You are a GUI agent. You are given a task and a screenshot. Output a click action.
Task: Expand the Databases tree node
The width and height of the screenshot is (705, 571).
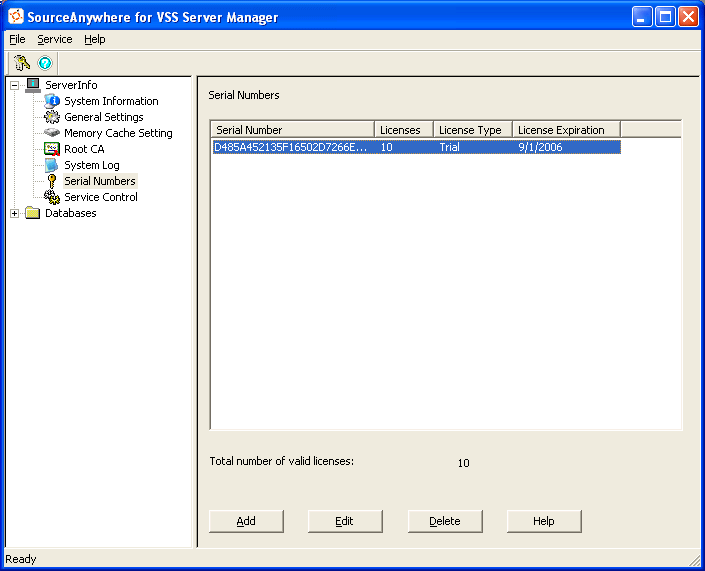[15, 213]
